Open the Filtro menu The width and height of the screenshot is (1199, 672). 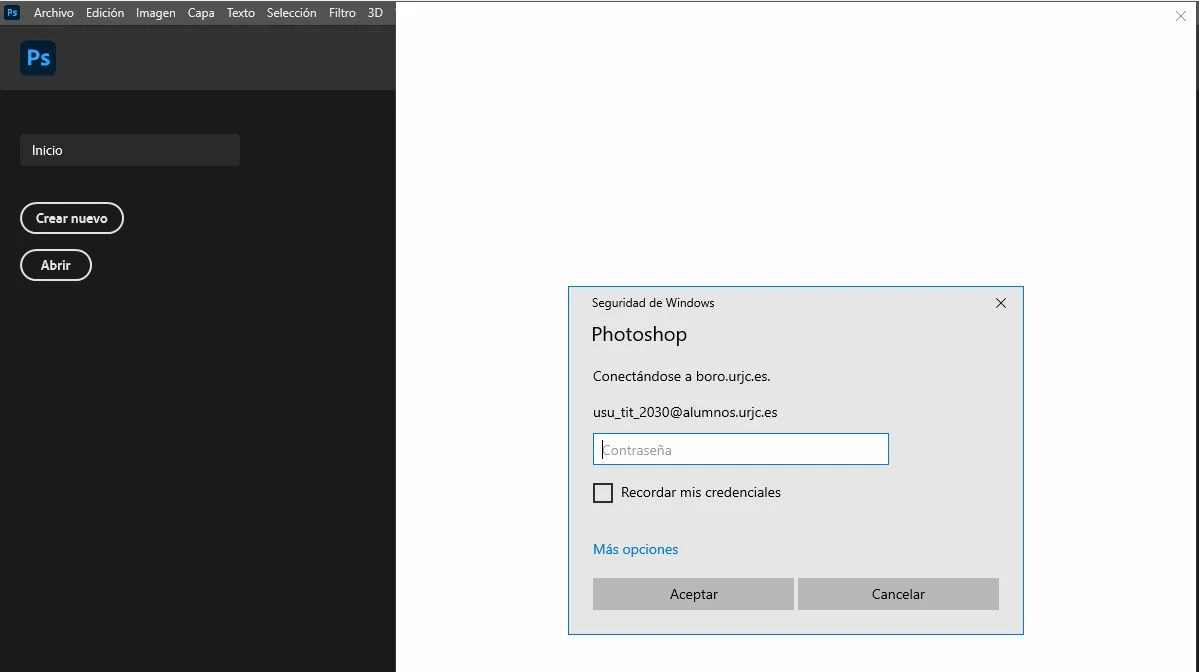[x=342, y=13]
